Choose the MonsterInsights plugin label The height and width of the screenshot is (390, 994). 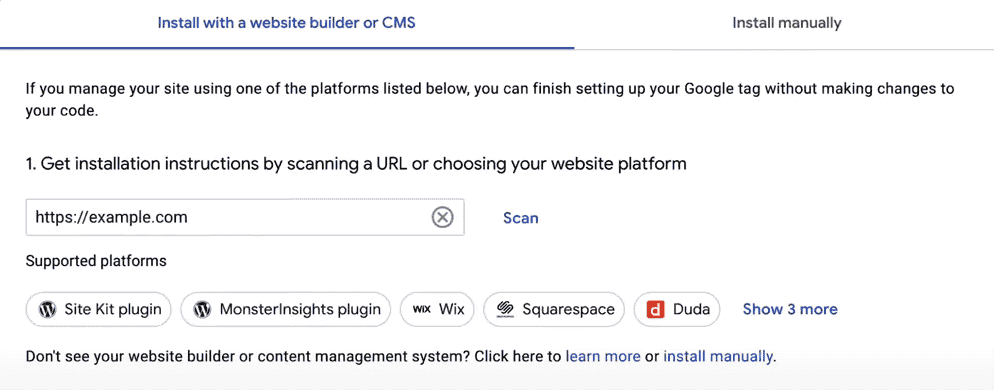[x=300, y=309]
